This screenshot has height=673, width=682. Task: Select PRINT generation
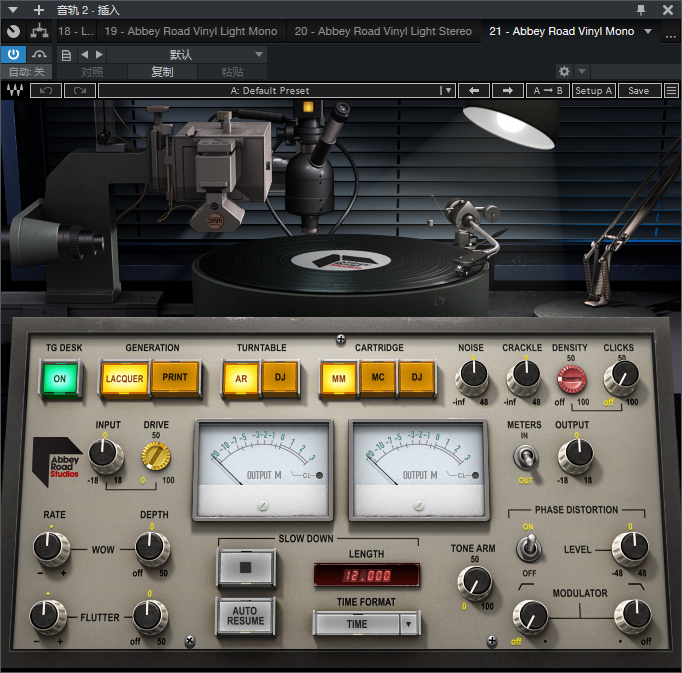pyautogui.click(x=175, y=378)
